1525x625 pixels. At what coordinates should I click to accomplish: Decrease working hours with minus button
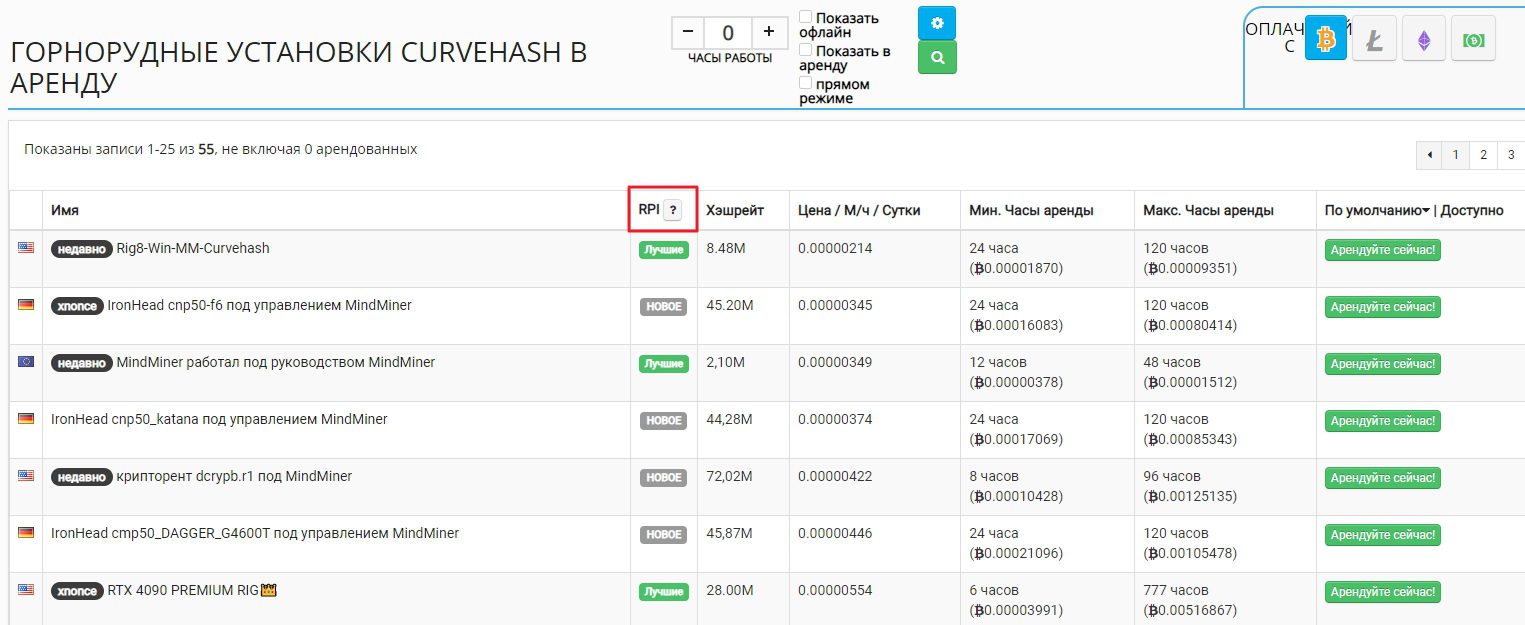click(688, 32)
